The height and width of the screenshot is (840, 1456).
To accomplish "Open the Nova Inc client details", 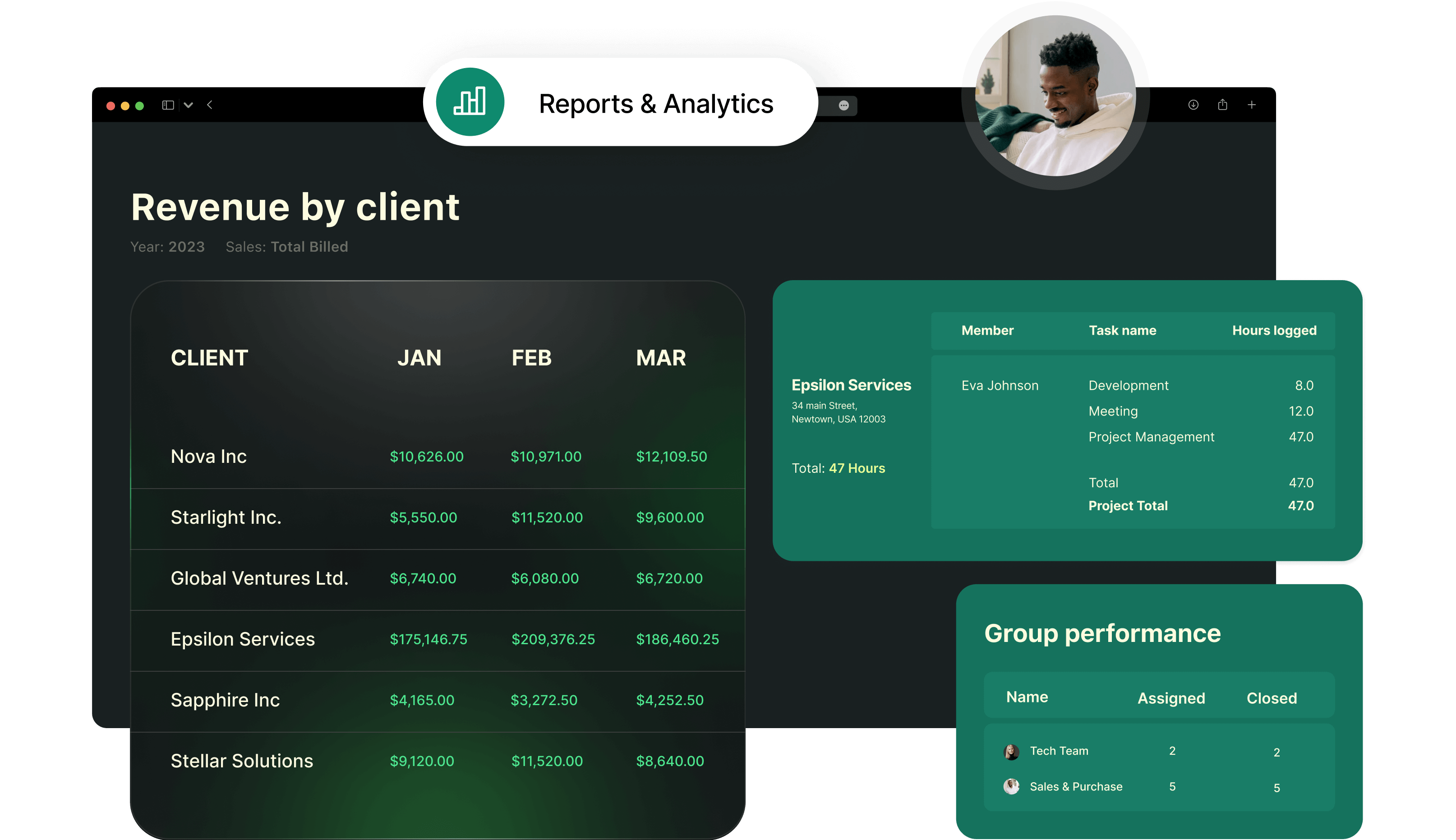I will point(208,456).
